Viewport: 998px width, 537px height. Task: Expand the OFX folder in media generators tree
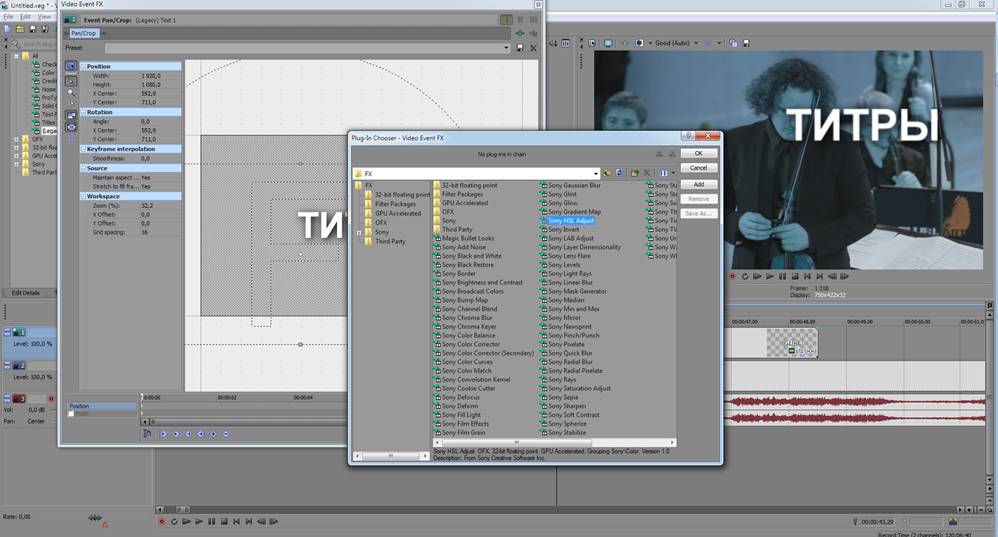point(17,139)
